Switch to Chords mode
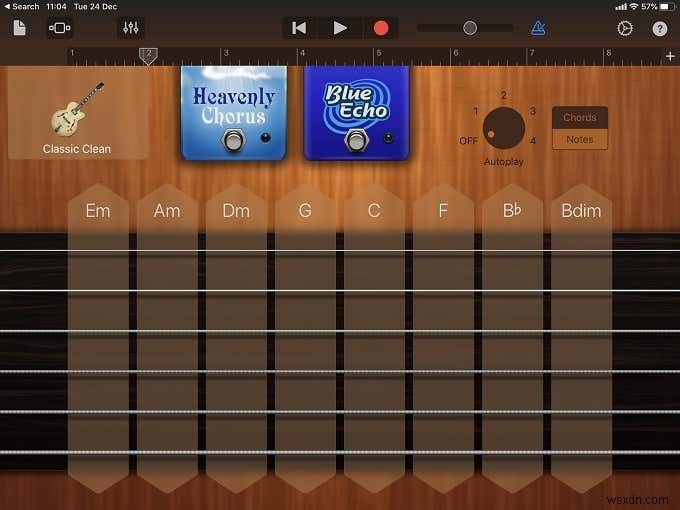Image resolution: width=680 pixels, height=510 pixels. click(580, 118)
